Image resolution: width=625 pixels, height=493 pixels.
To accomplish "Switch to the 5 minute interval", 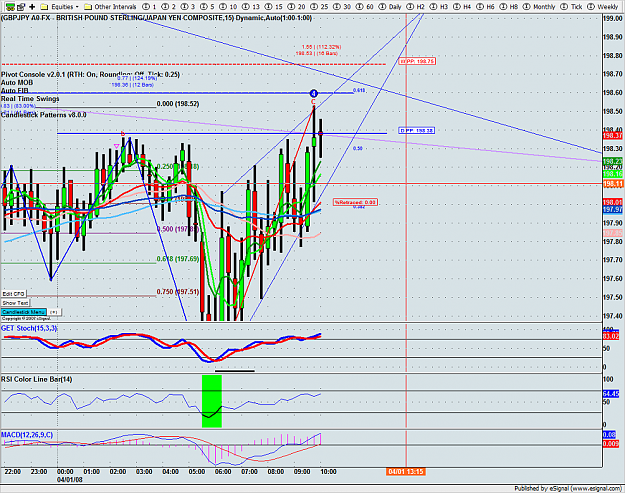I will [x=207, y=7].
